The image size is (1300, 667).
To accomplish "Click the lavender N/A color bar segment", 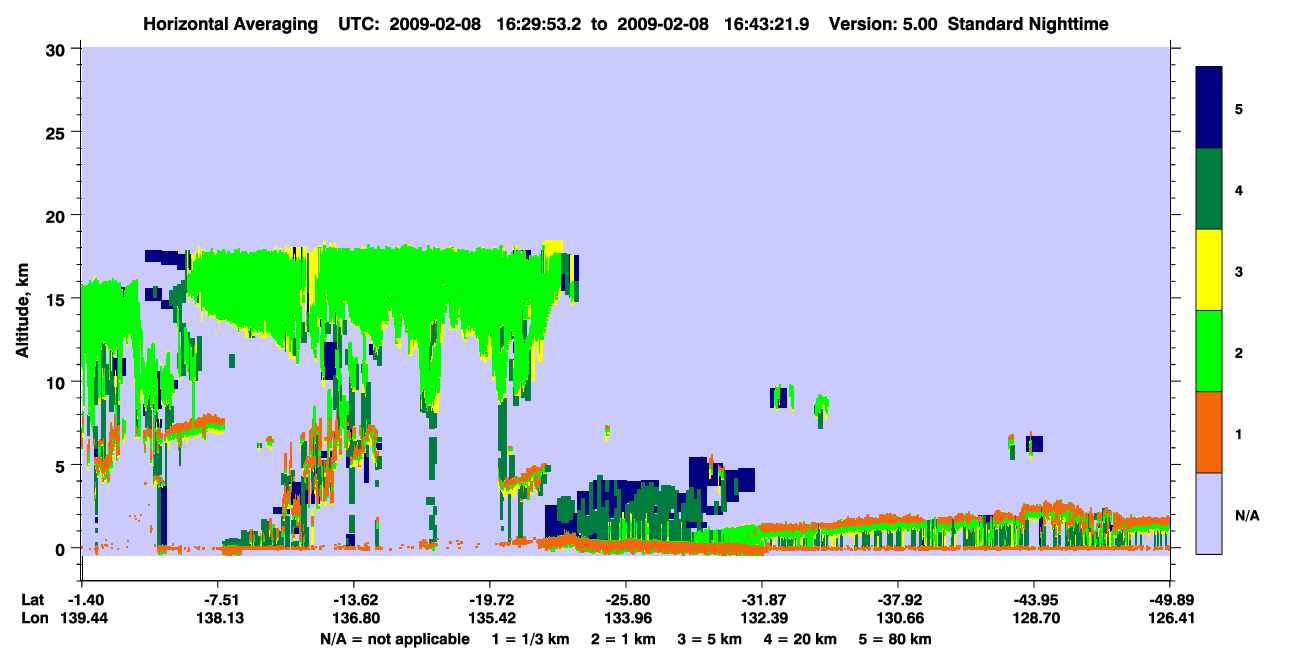I will tap(1209, 512).
